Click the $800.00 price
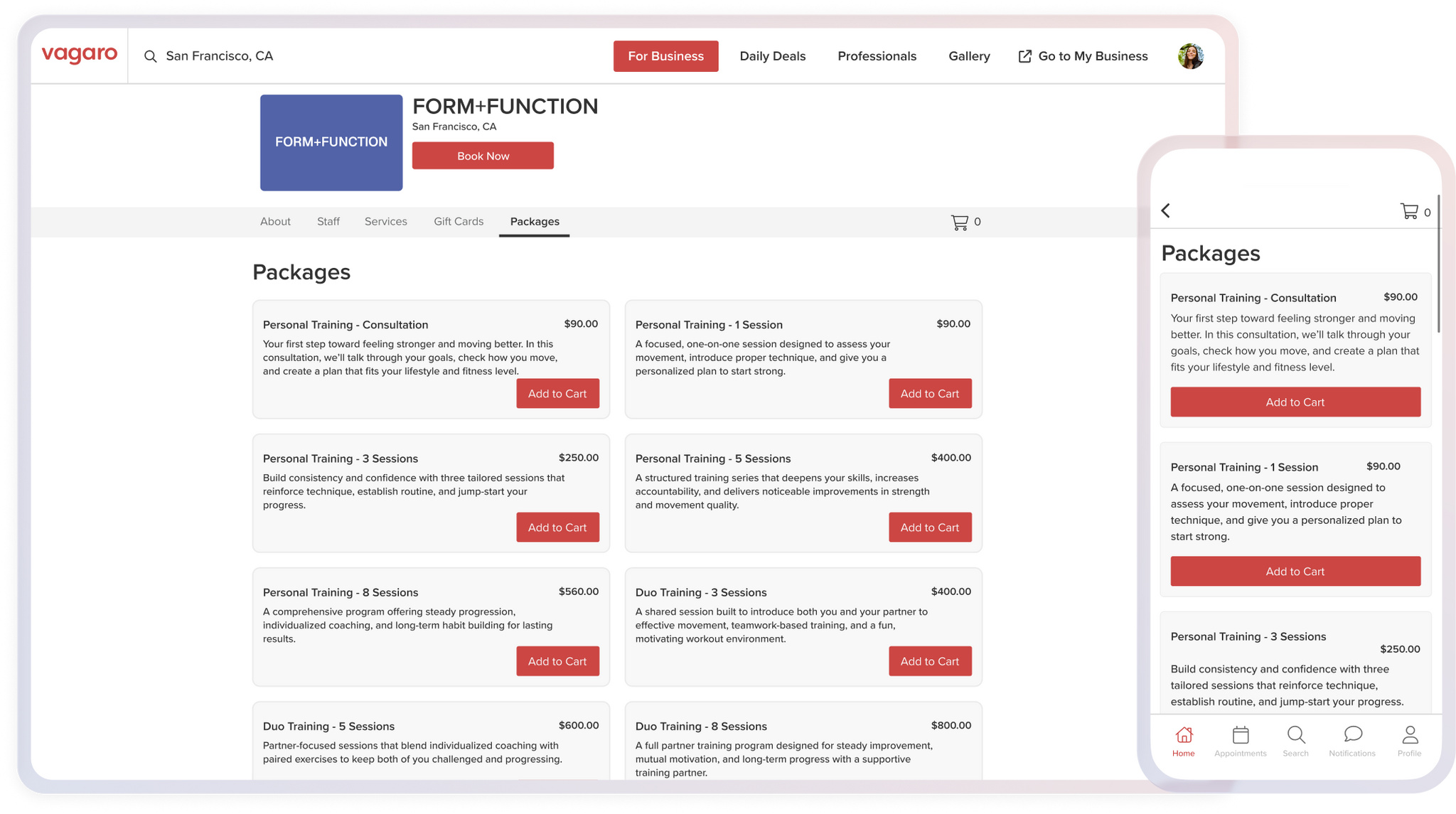 pos(951,726)
